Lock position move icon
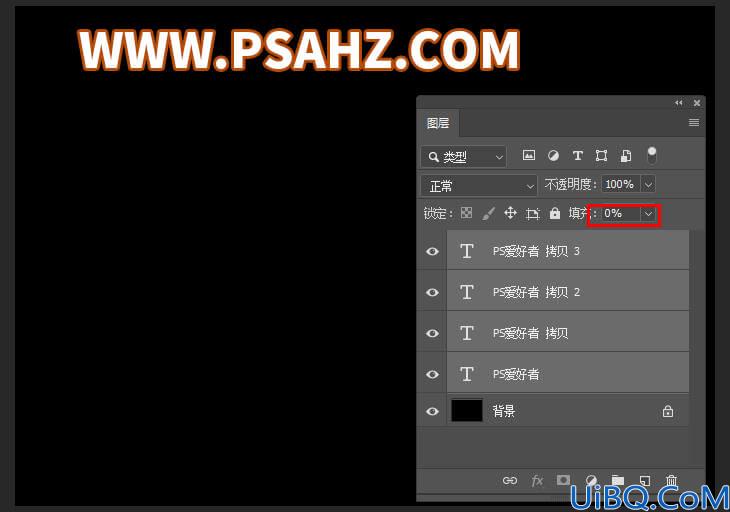 click(x=510, y=213)
